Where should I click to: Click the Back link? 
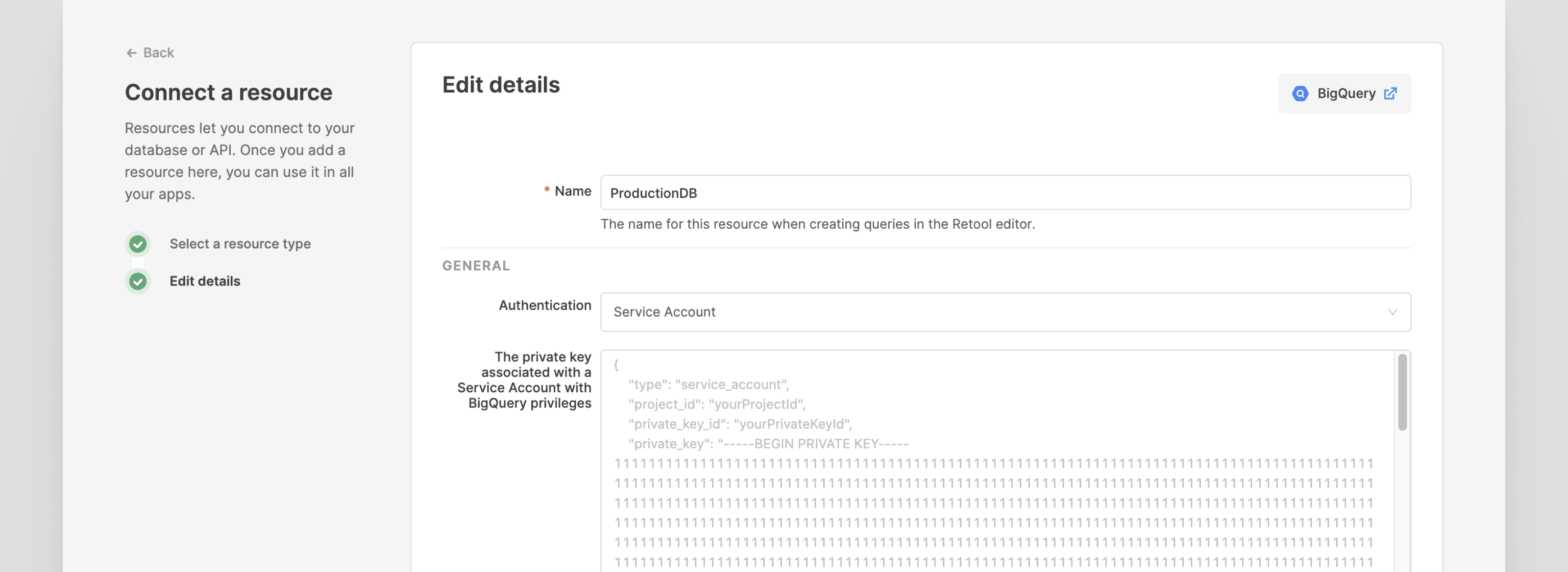pyautogui.click(x=158, y=53)
